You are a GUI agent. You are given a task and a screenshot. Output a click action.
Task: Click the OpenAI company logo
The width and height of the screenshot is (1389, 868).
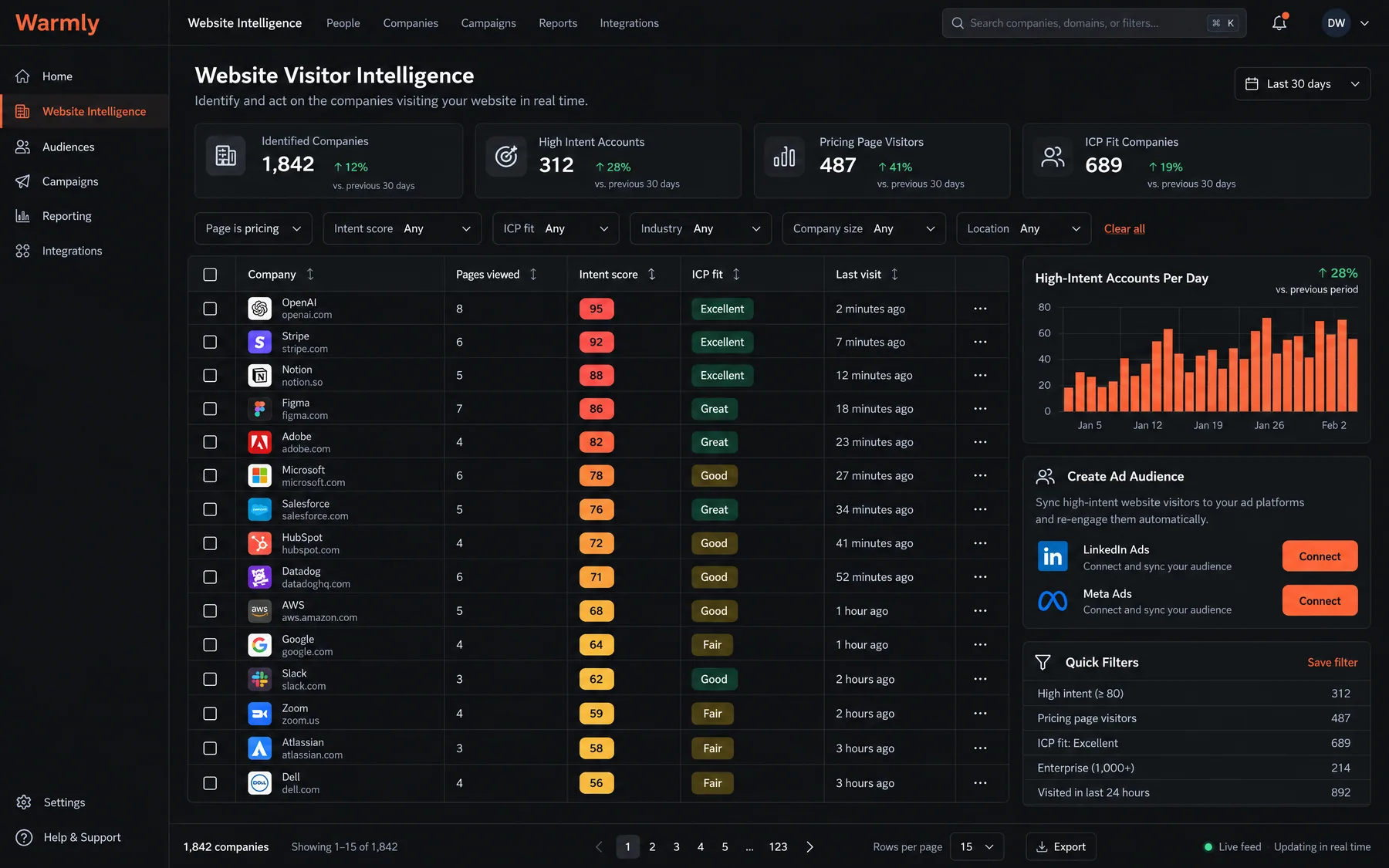(259, 309)
